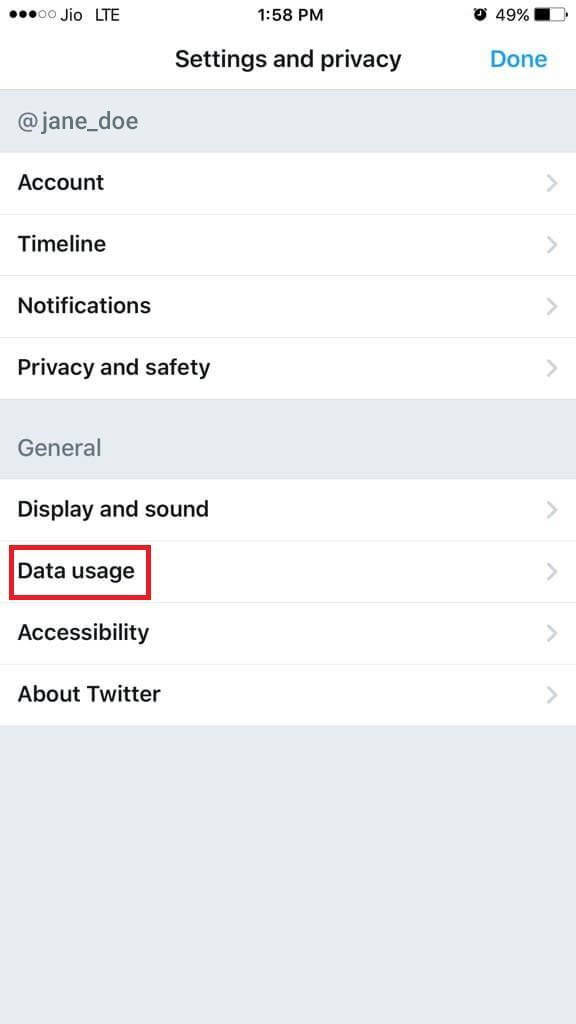Expand the About Twitter chevron

tap(553, 694)
